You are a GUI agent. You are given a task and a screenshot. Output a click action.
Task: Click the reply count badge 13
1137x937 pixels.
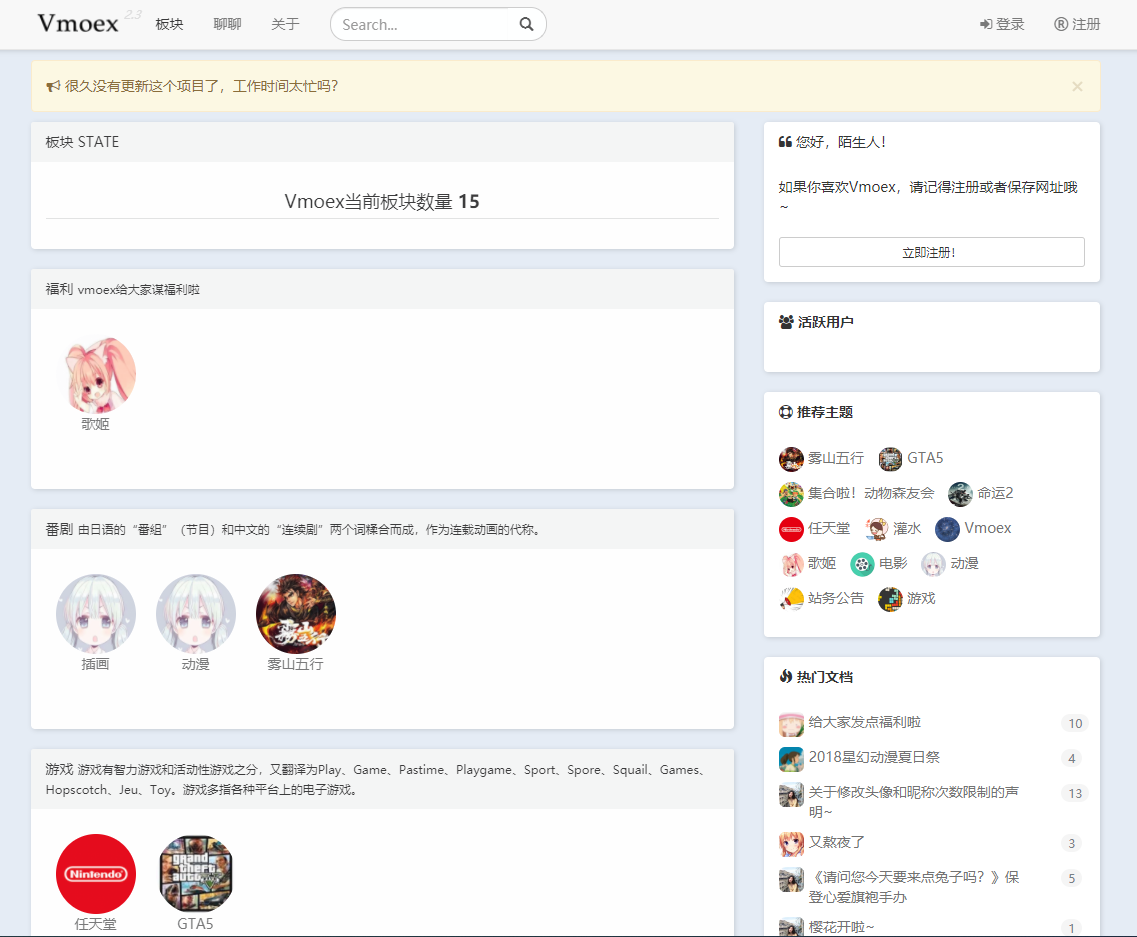(x=1075, y=793)
